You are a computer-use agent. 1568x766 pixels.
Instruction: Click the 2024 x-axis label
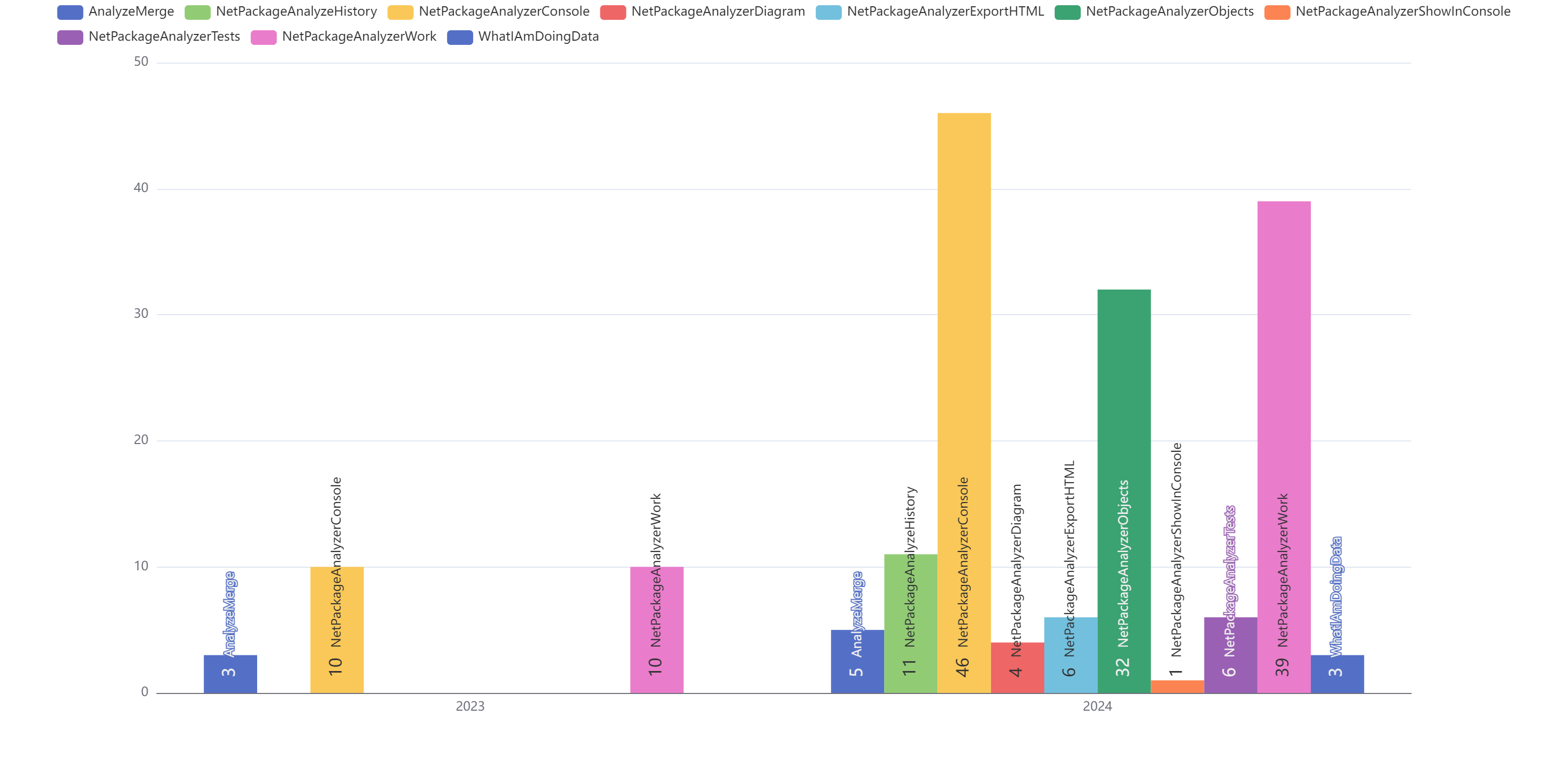1097,705
